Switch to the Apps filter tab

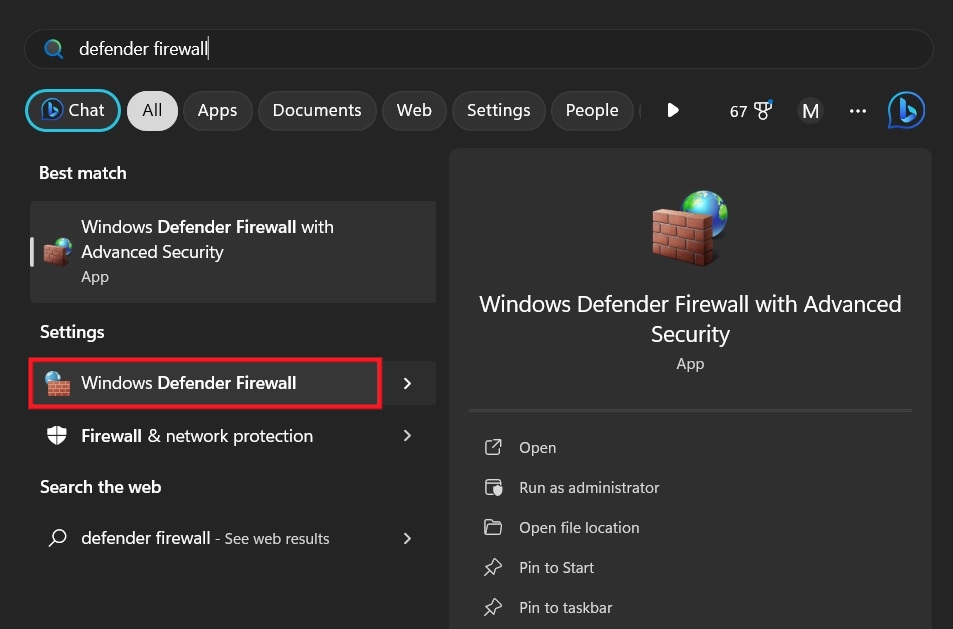pos(217,110)
